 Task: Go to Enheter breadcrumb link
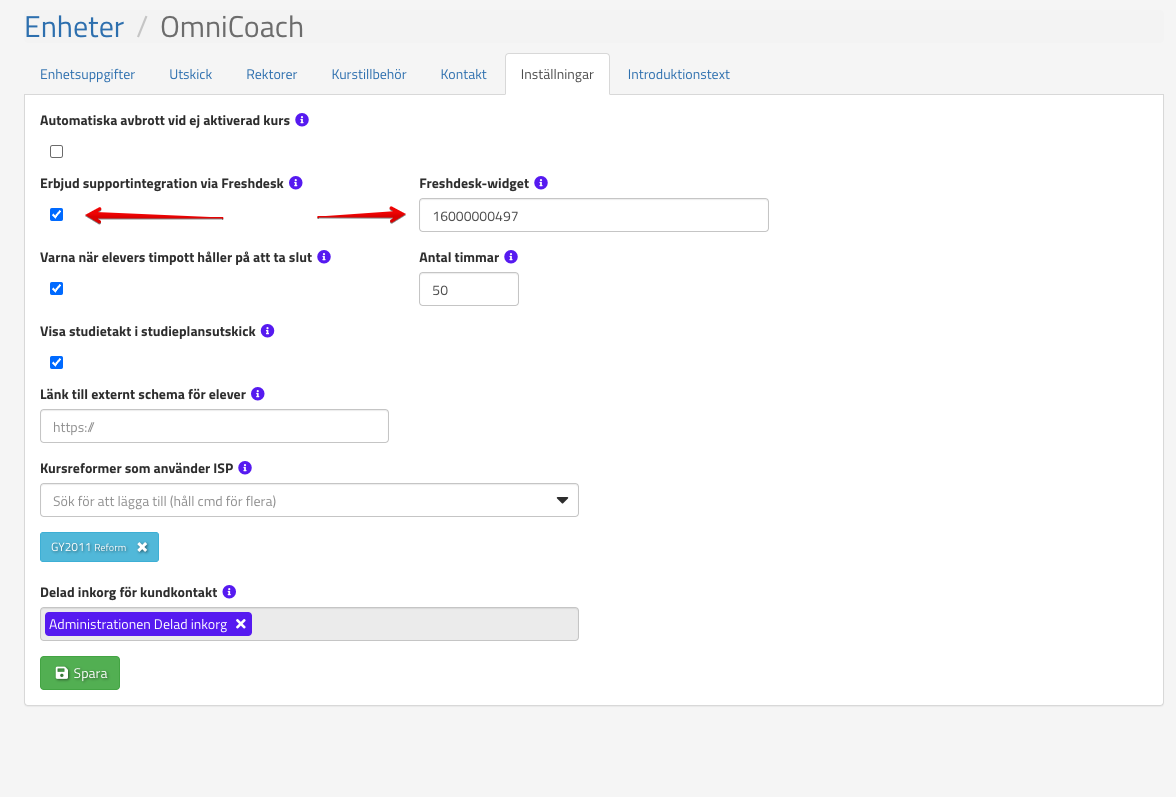74,27
